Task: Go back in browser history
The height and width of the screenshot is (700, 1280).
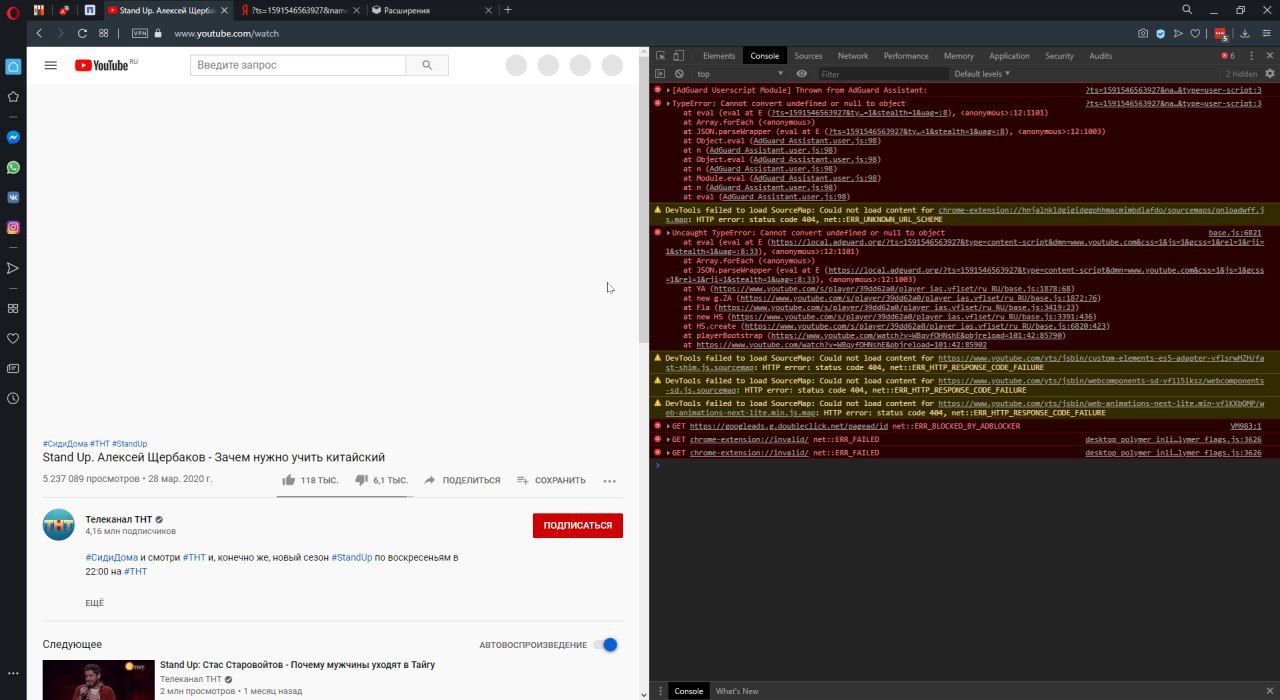Action: tap(39, 33)
